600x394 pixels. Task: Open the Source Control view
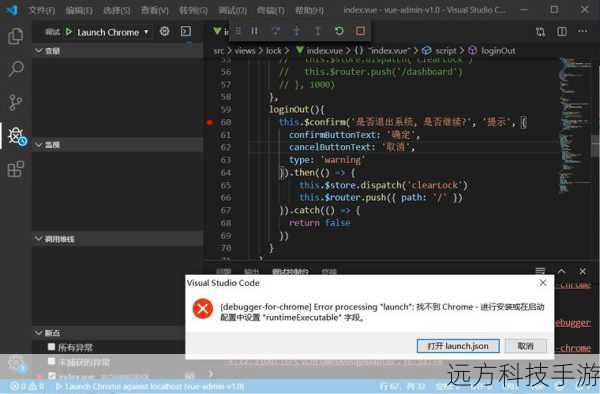(16, 103)
